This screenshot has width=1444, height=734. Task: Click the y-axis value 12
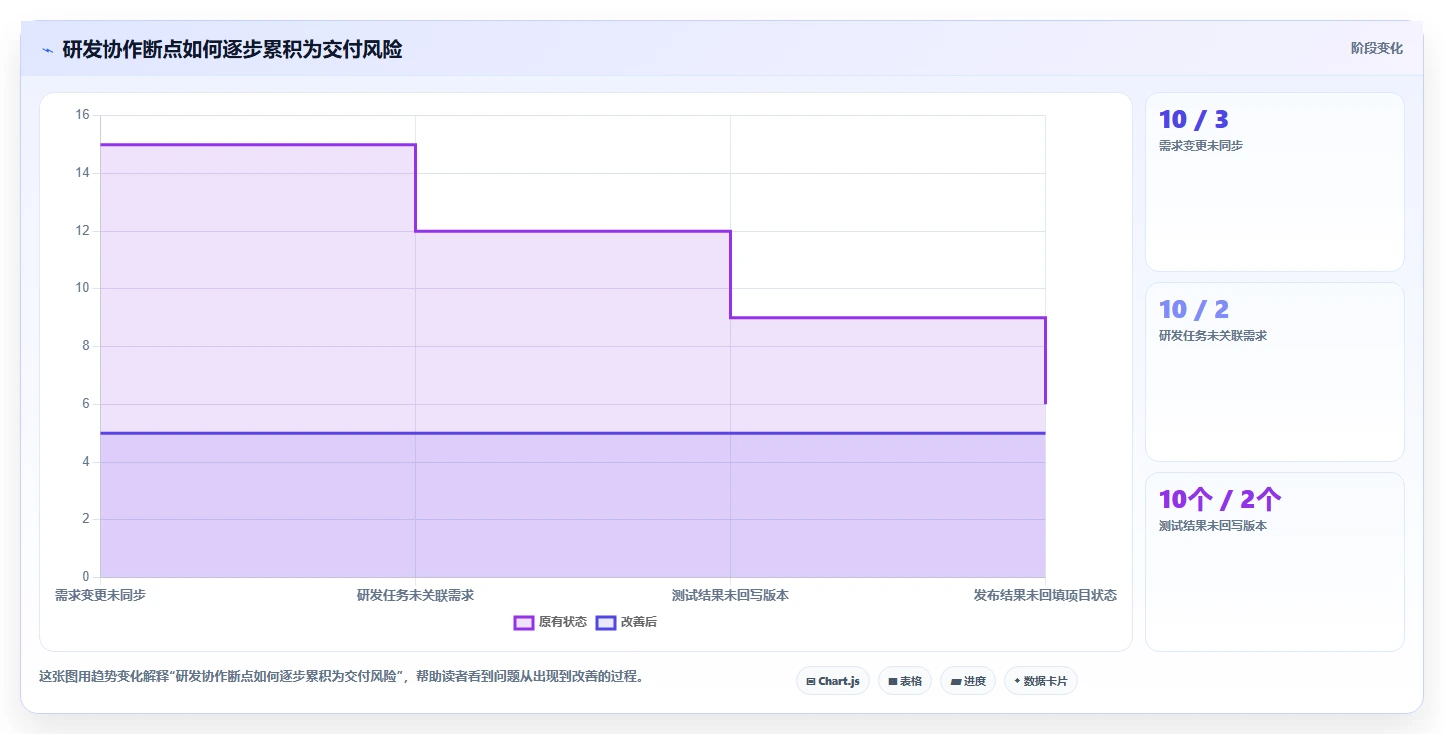pyautogui.click(x=82, y=231)
